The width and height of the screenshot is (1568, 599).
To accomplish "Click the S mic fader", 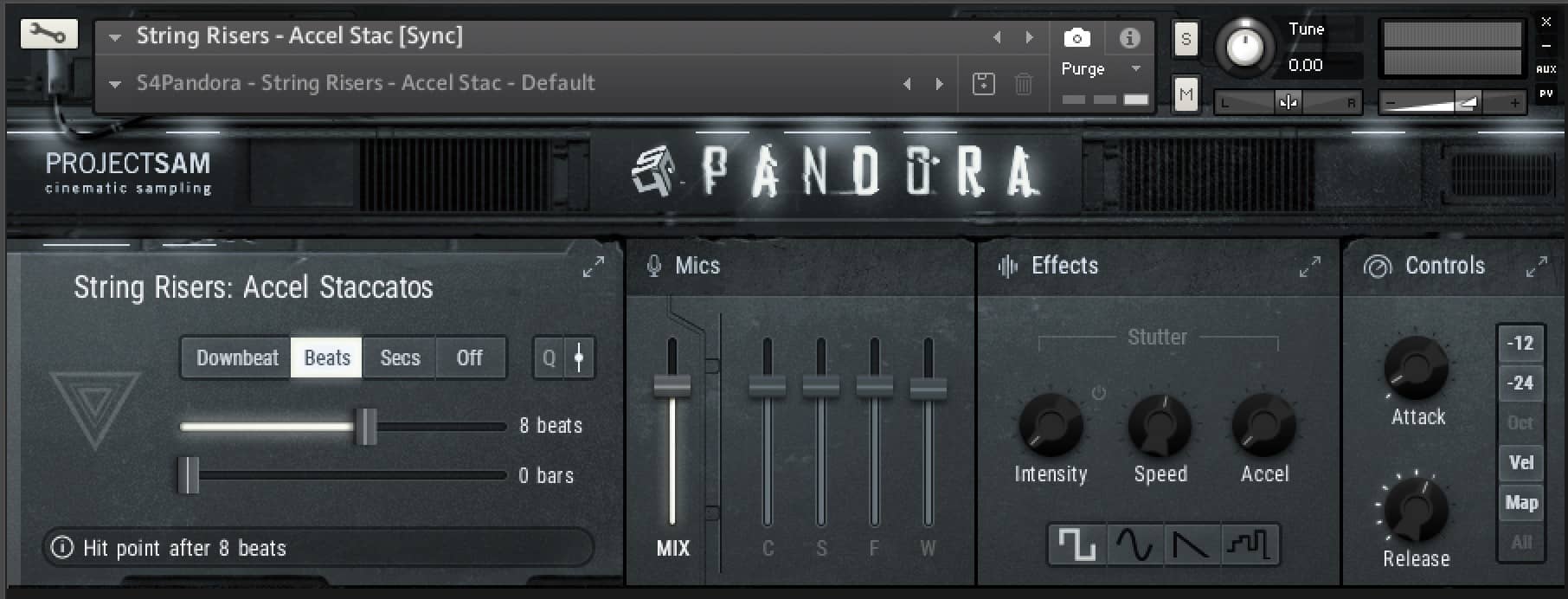I will [820, 386].
